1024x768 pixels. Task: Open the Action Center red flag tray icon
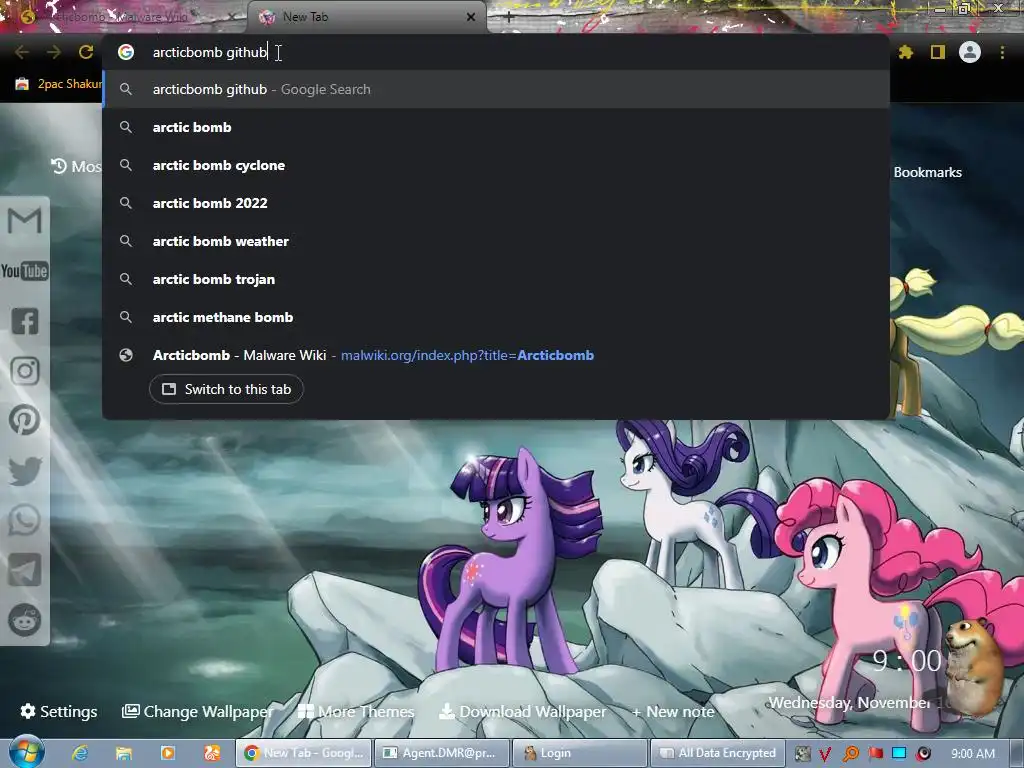click(875, 754)
